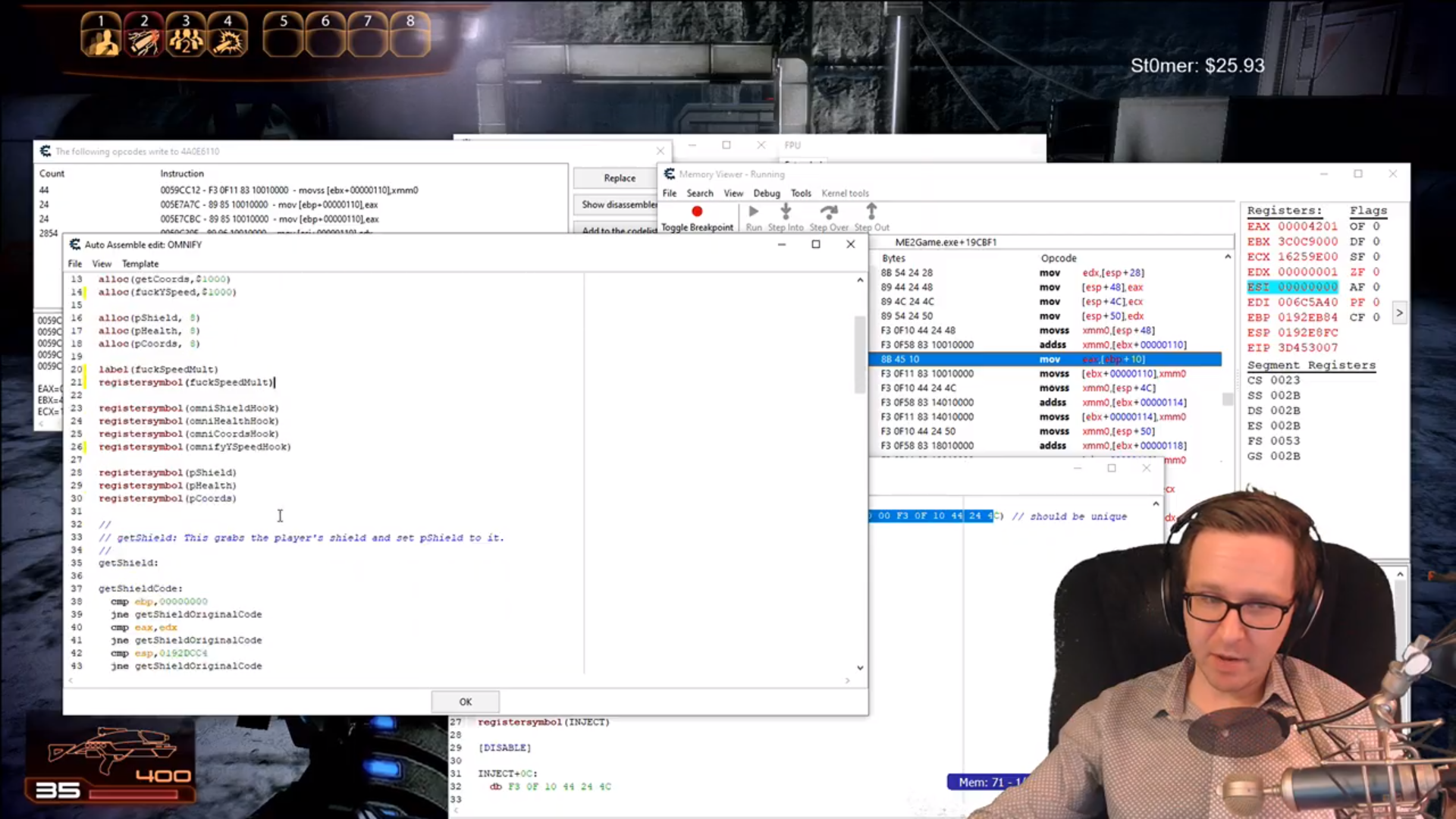
Task: Select the movss [ebx+00000110],xmm0 opcode row
Action: (288, 190)
